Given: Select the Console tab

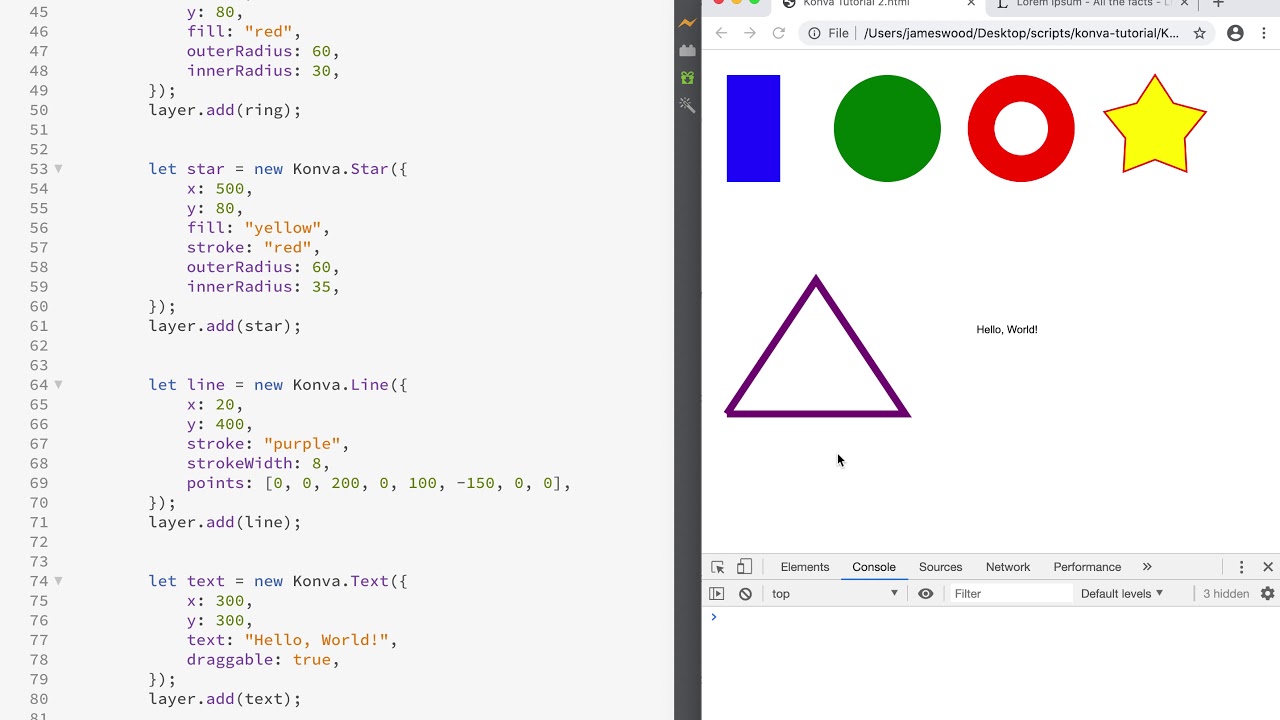Looking at the screenshot, I should [x=874, y=567].
